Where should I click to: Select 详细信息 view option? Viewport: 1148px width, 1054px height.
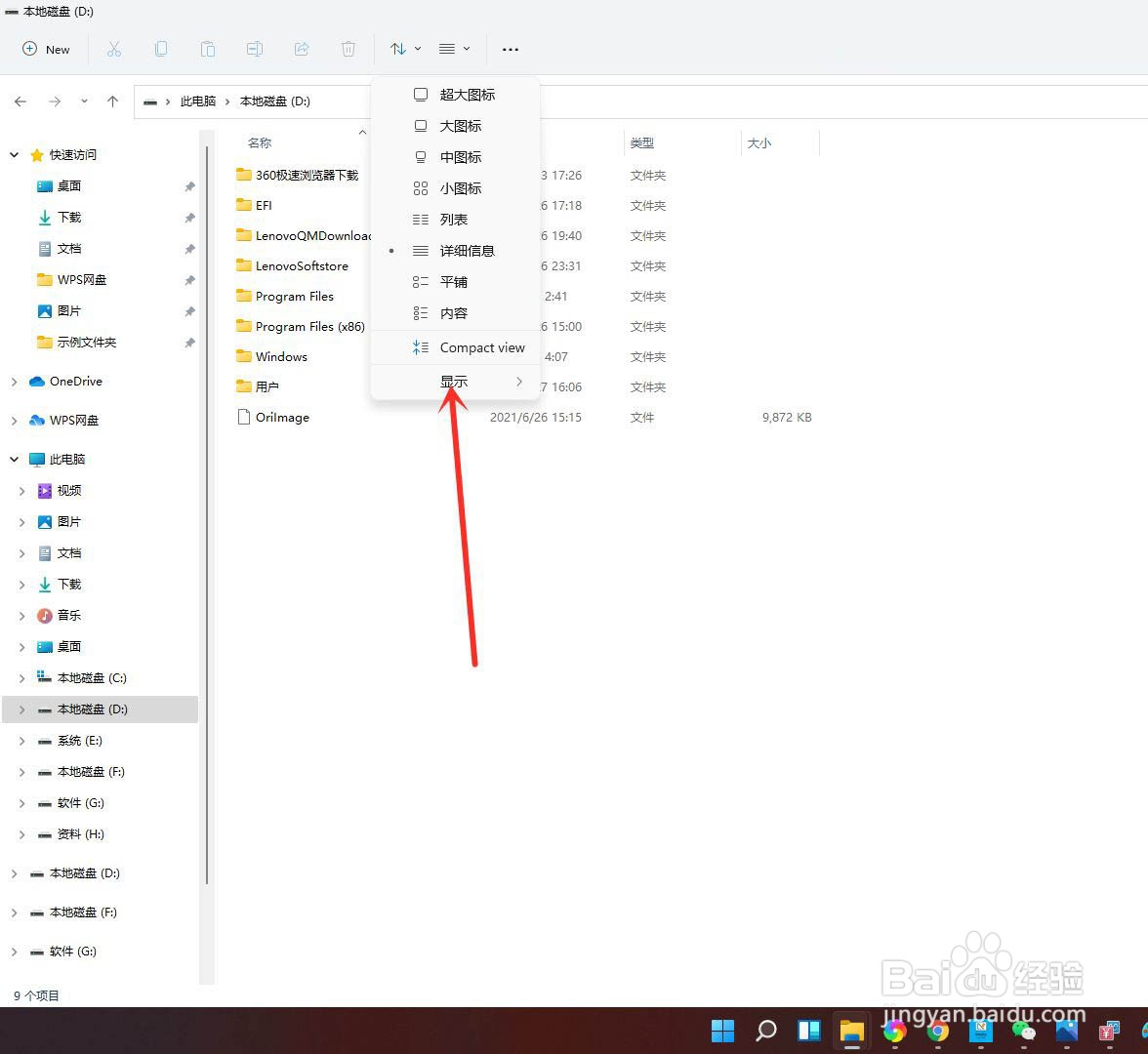coord(455,251)
